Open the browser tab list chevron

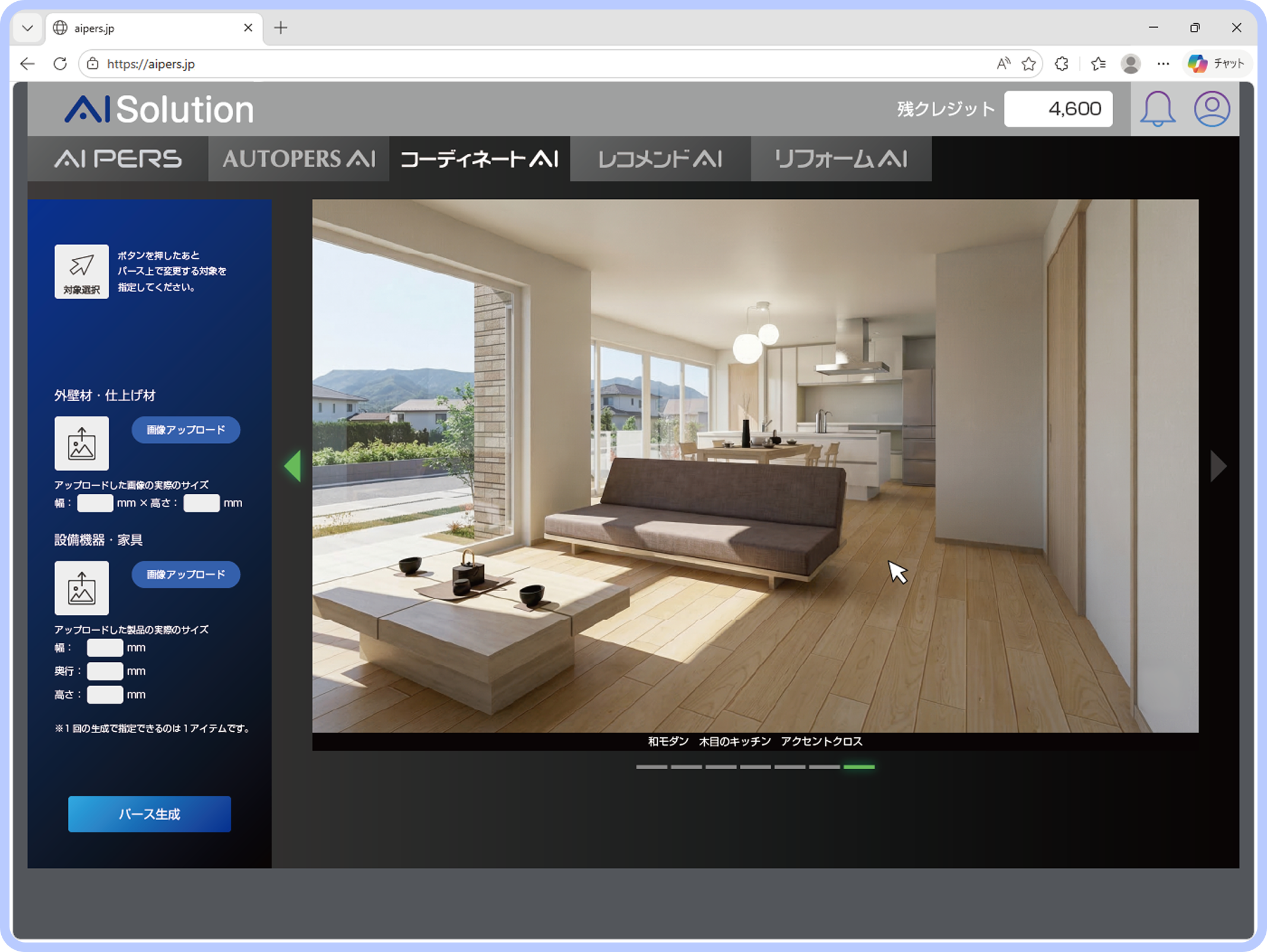click(x=27, y=28)
